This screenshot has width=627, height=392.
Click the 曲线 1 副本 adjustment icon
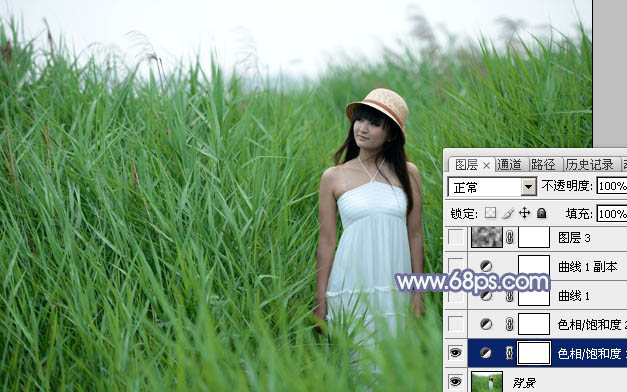pyautogui.click(x=486, y=266)
